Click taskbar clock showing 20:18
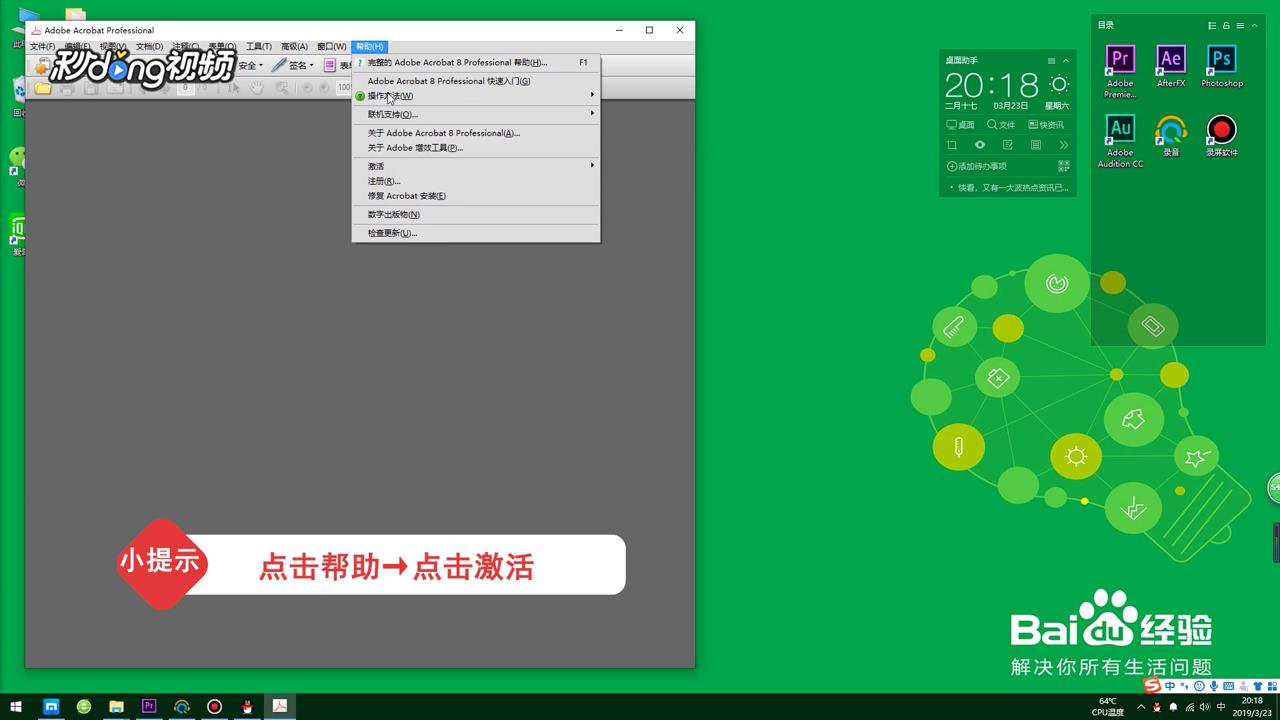Viewport: 1280px width, 720px height. click(1252, 707)
